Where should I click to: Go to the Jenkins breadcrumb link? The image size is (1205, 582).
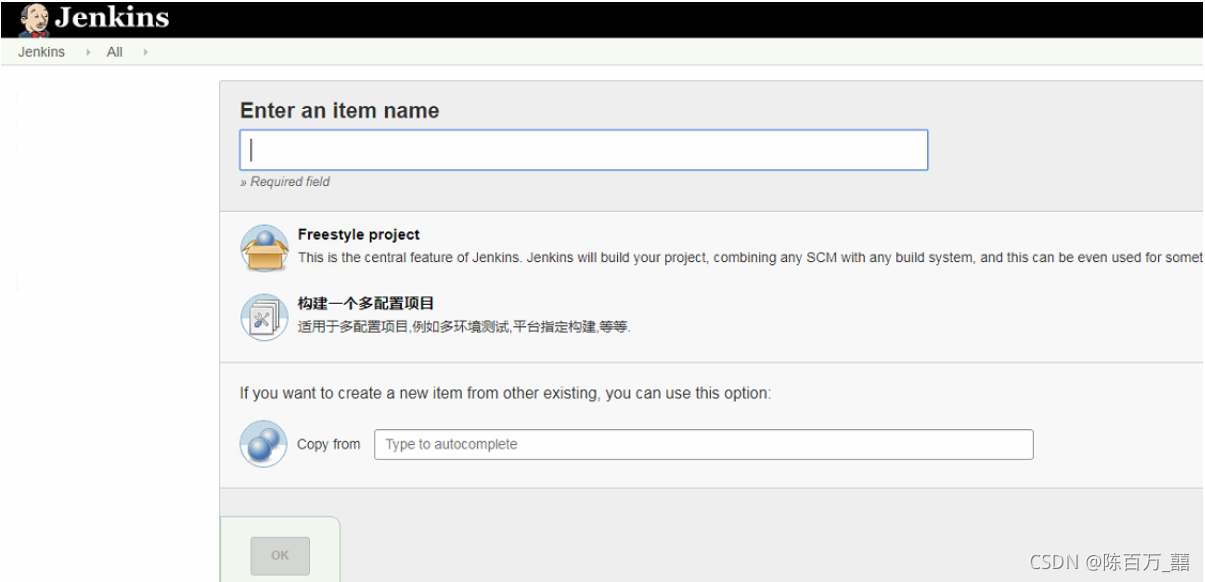[x=41, y=52]
